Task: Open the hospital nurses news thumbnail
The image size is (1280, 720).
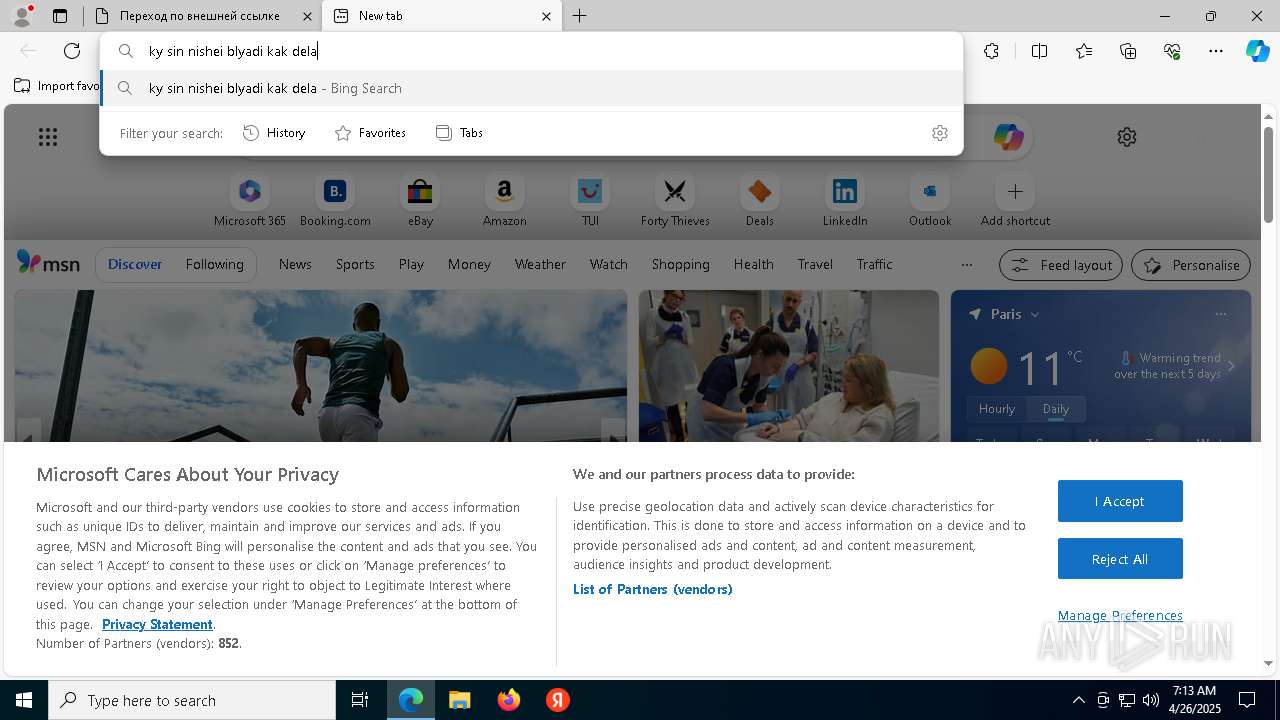Action: (789, 366)
